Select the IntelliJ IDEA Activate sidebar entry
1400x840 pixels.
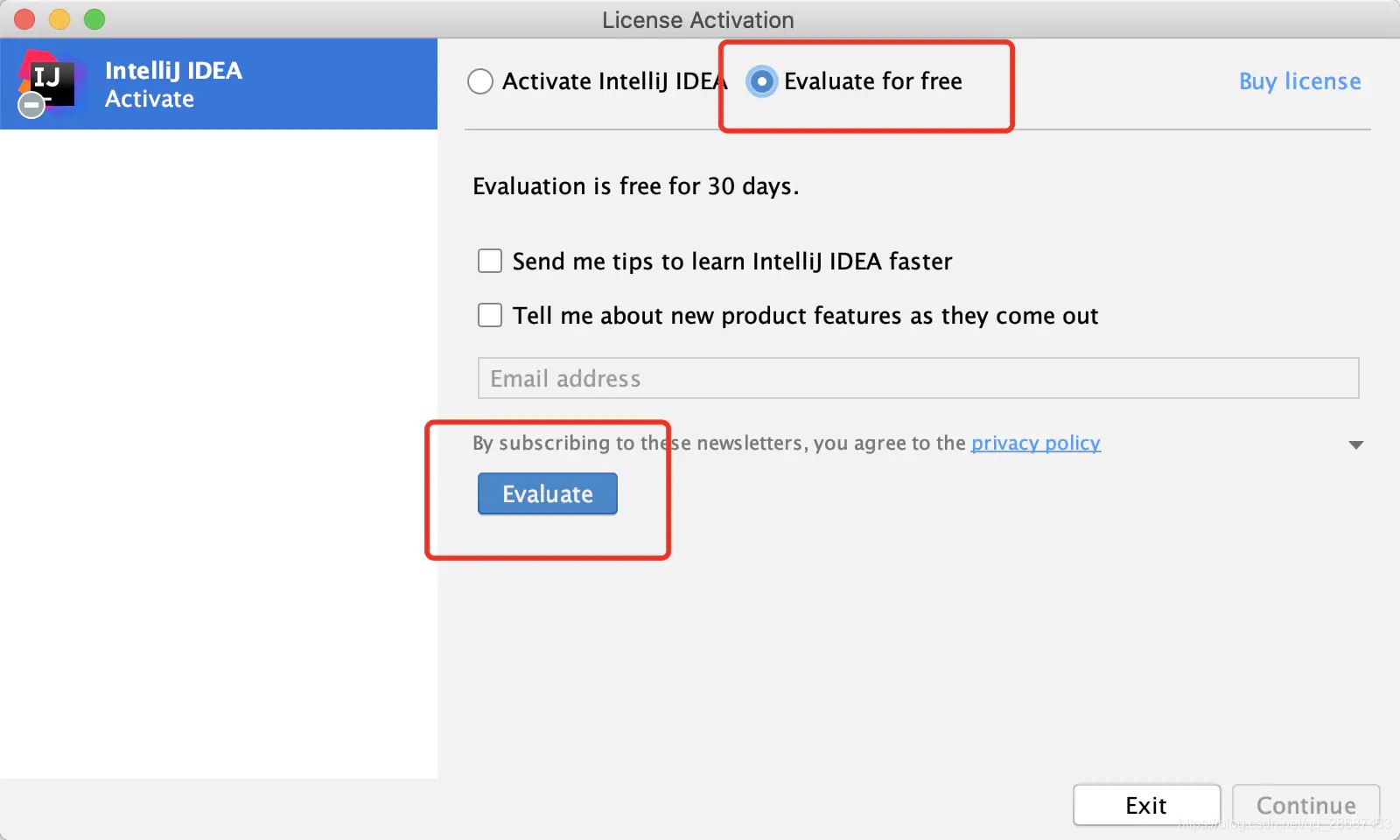click(x=219, y=84)
